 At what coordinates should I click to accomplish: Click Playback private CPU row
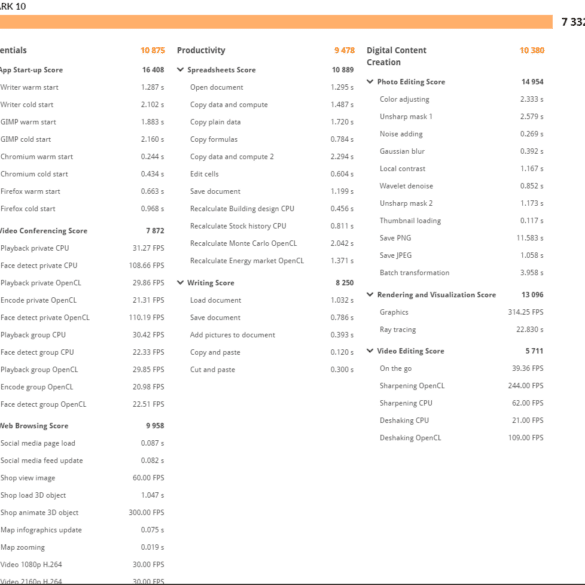pos(82,248)
